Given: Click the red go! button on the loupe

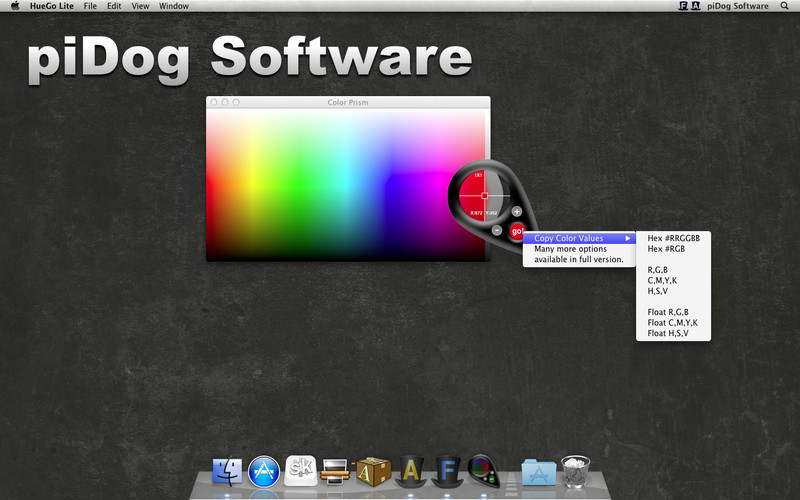Looking at the screenshot, I should coord(516,231).
